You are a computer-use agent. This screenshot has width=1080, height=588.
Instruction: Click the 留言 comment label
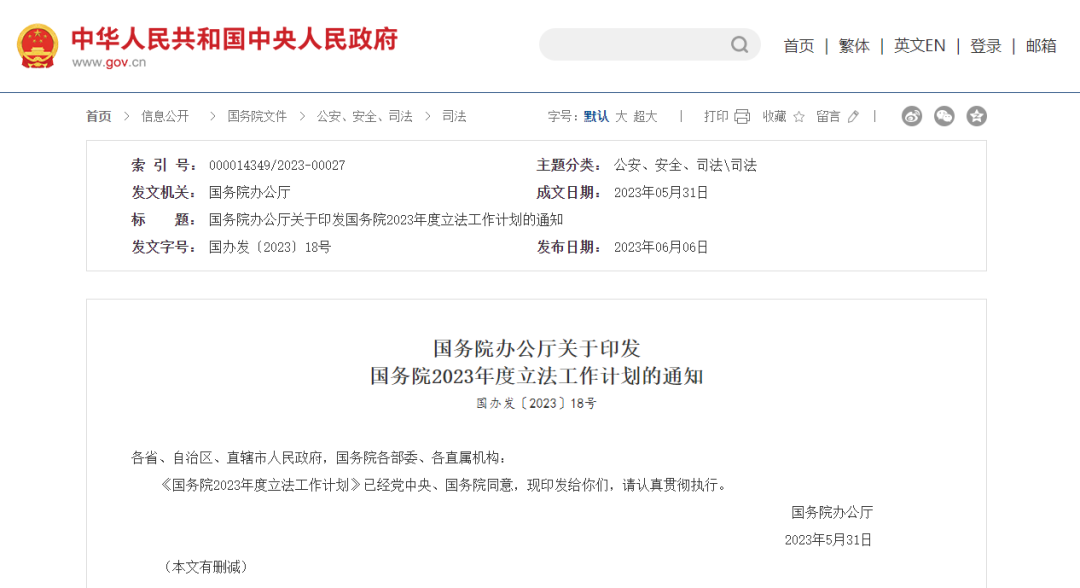[829, 116]
